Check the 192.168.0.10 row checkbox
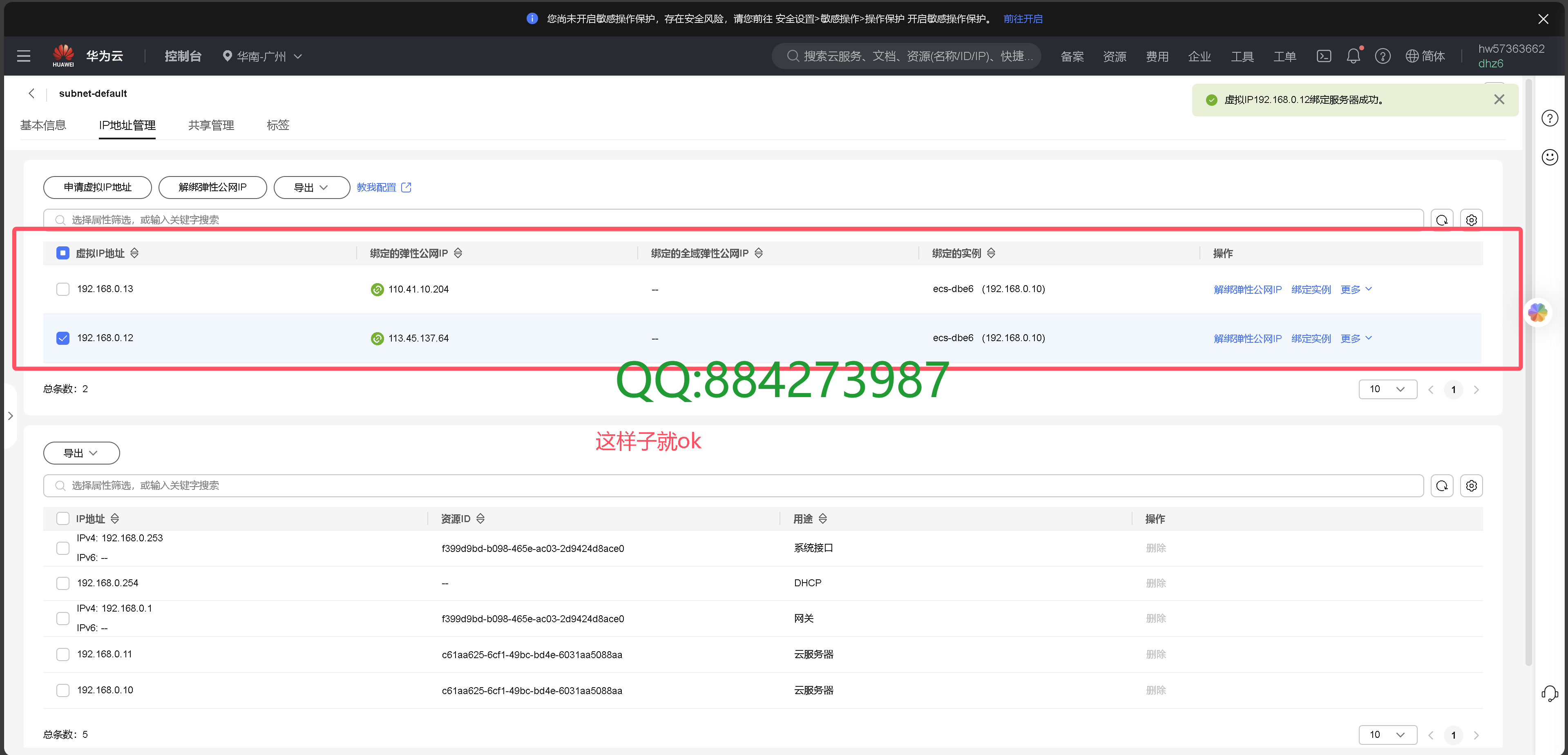Viewport: 1568px width, 755px height. (63, 690)
